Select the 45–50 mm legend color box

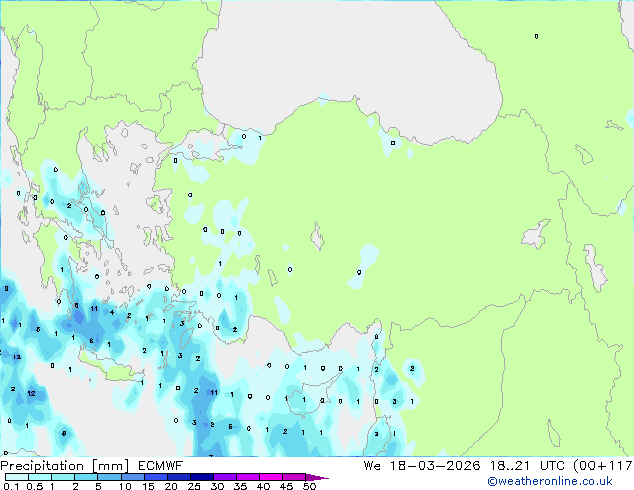point(294,477)
